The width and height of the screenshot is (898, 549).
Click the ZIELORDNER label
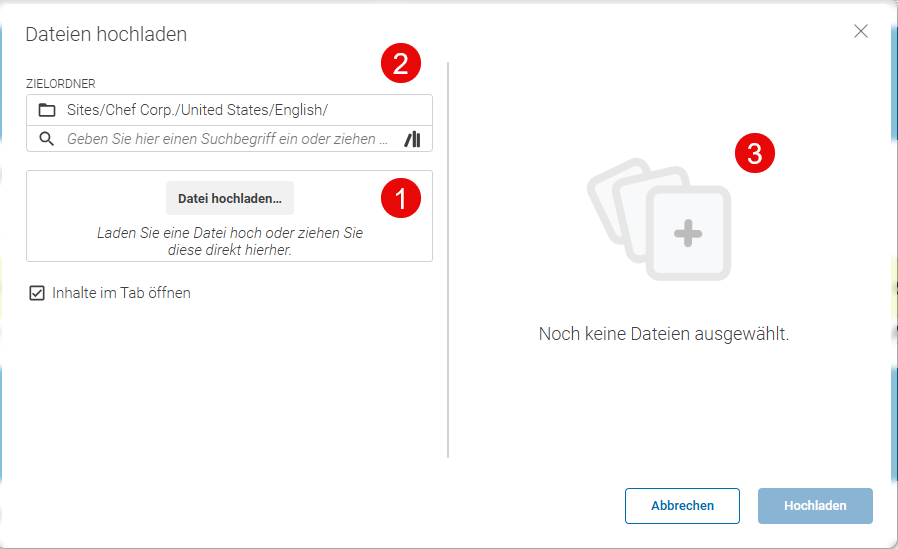(x=61, y=84)
